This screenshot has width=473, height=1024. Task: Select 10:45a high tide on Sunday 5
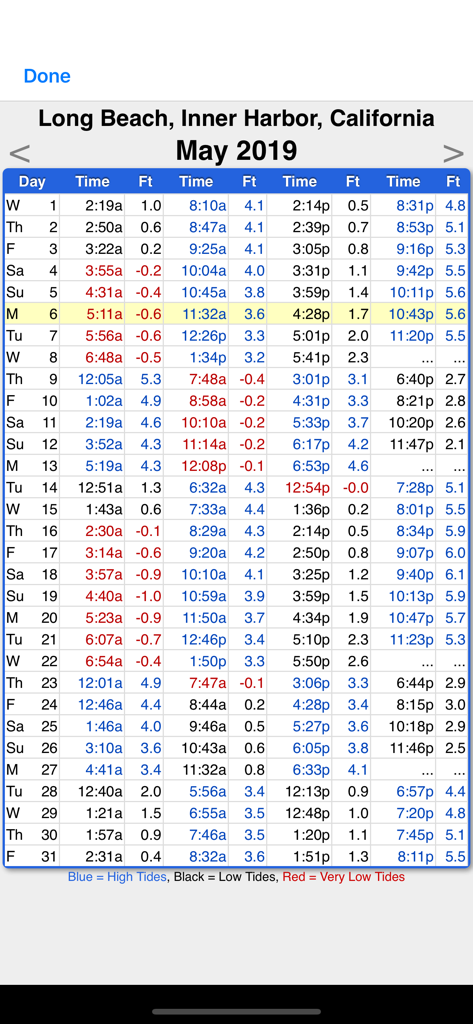point(204,292)
